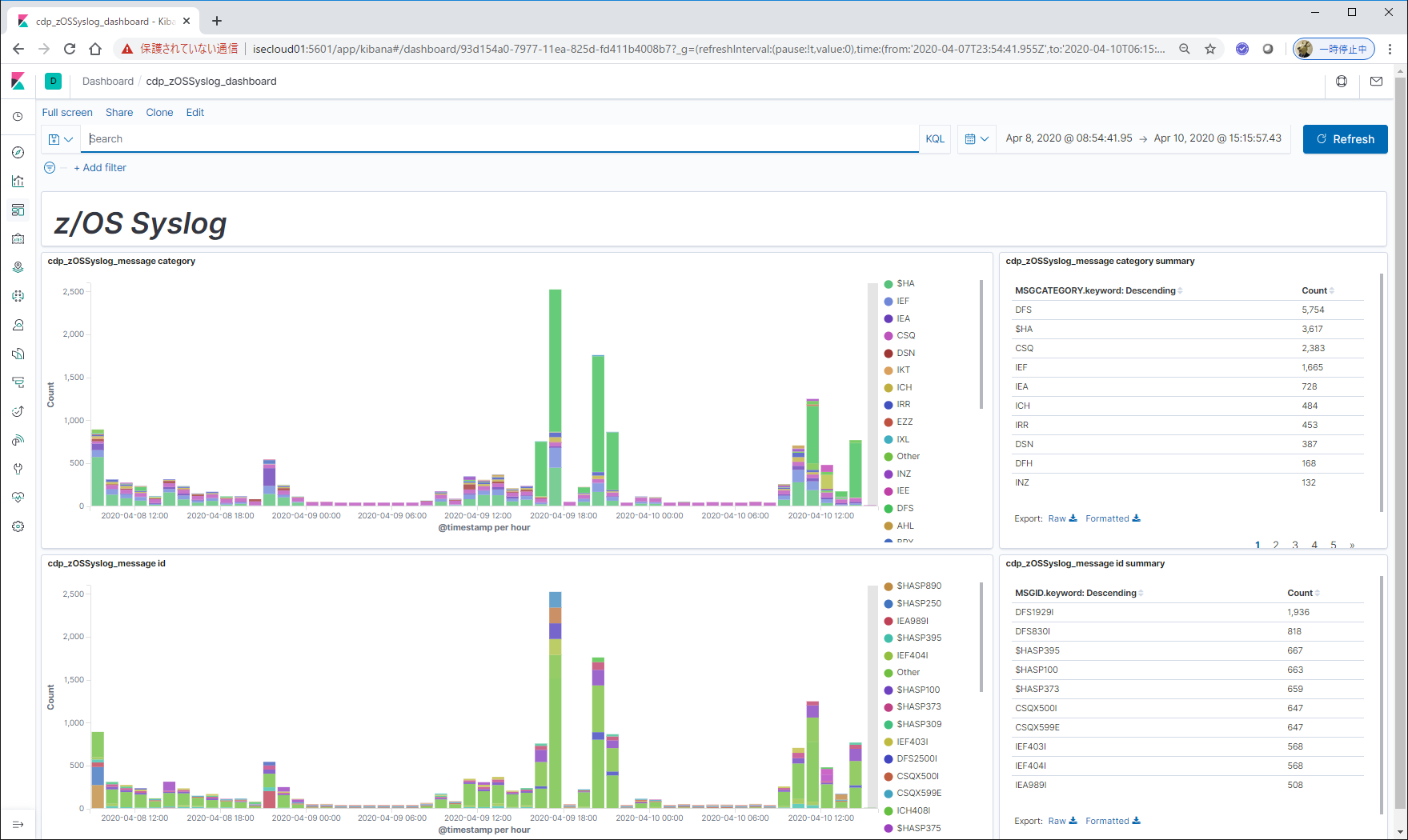Open the start date Apr 8, 2020 picker

(1069, 138)
